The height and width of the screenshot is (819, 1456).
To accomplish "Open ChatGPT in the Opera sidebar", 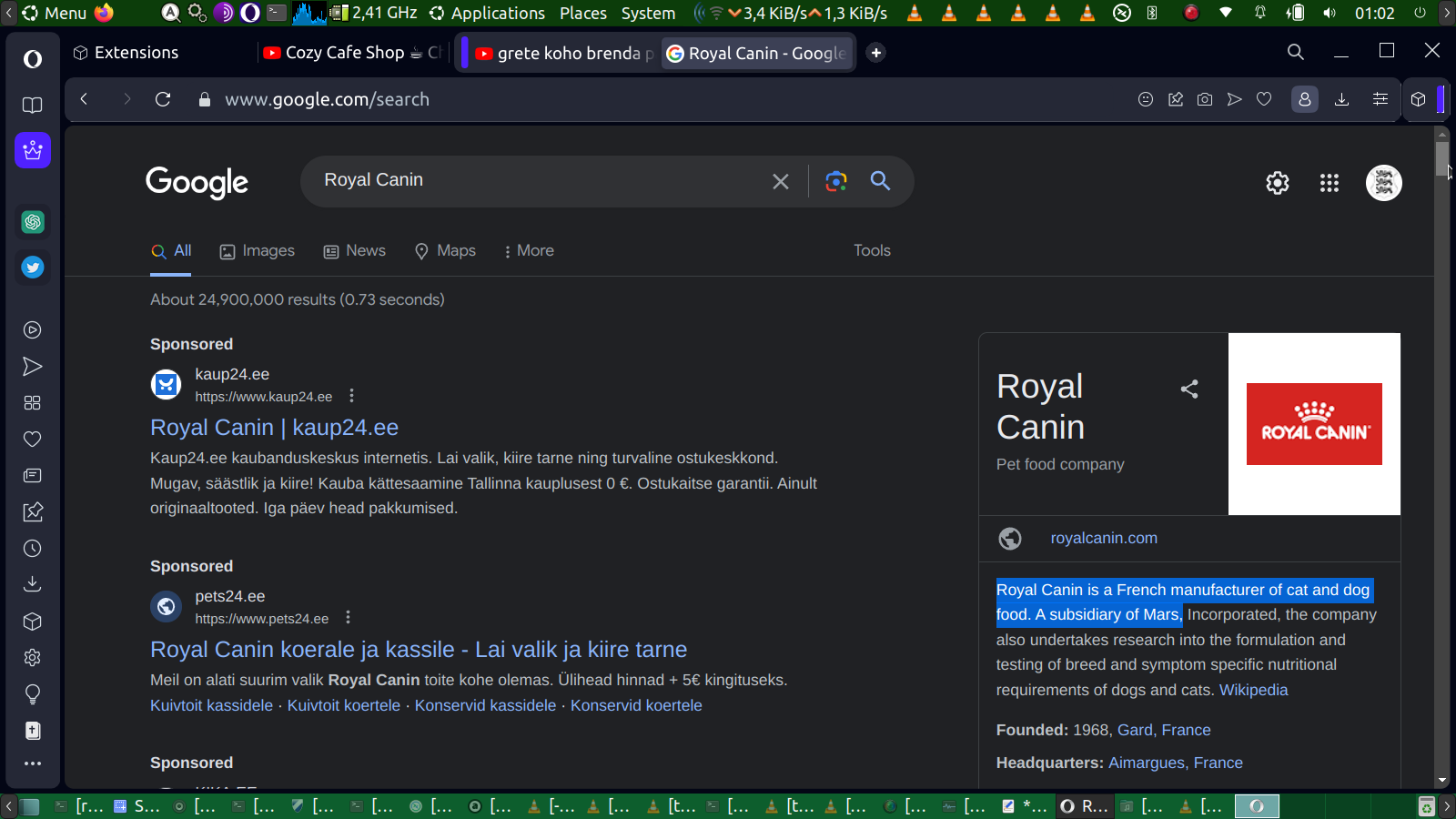I will pyautogui.click(x=33, y=222).
